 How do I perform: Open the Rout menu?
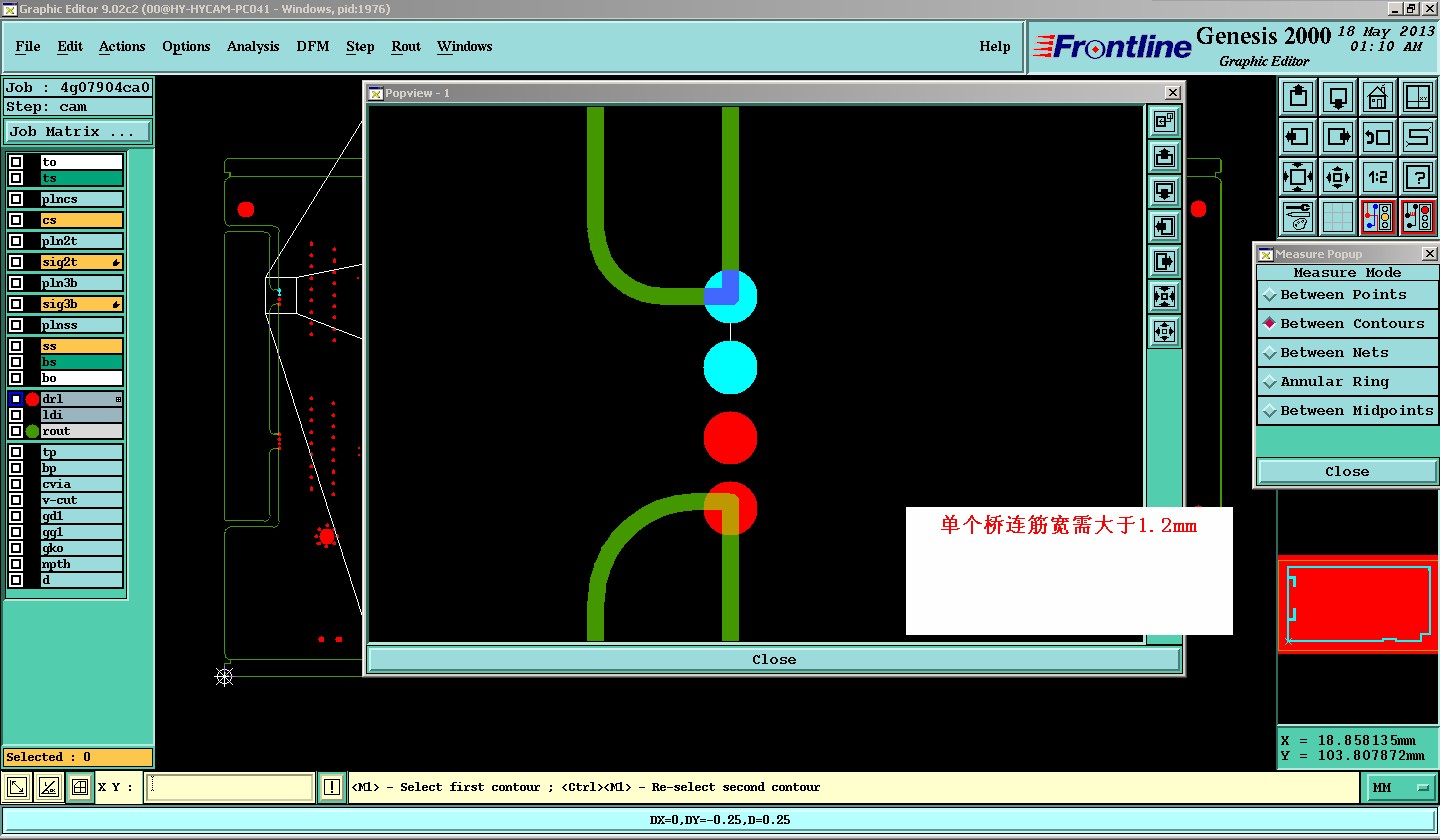(406, 47)
